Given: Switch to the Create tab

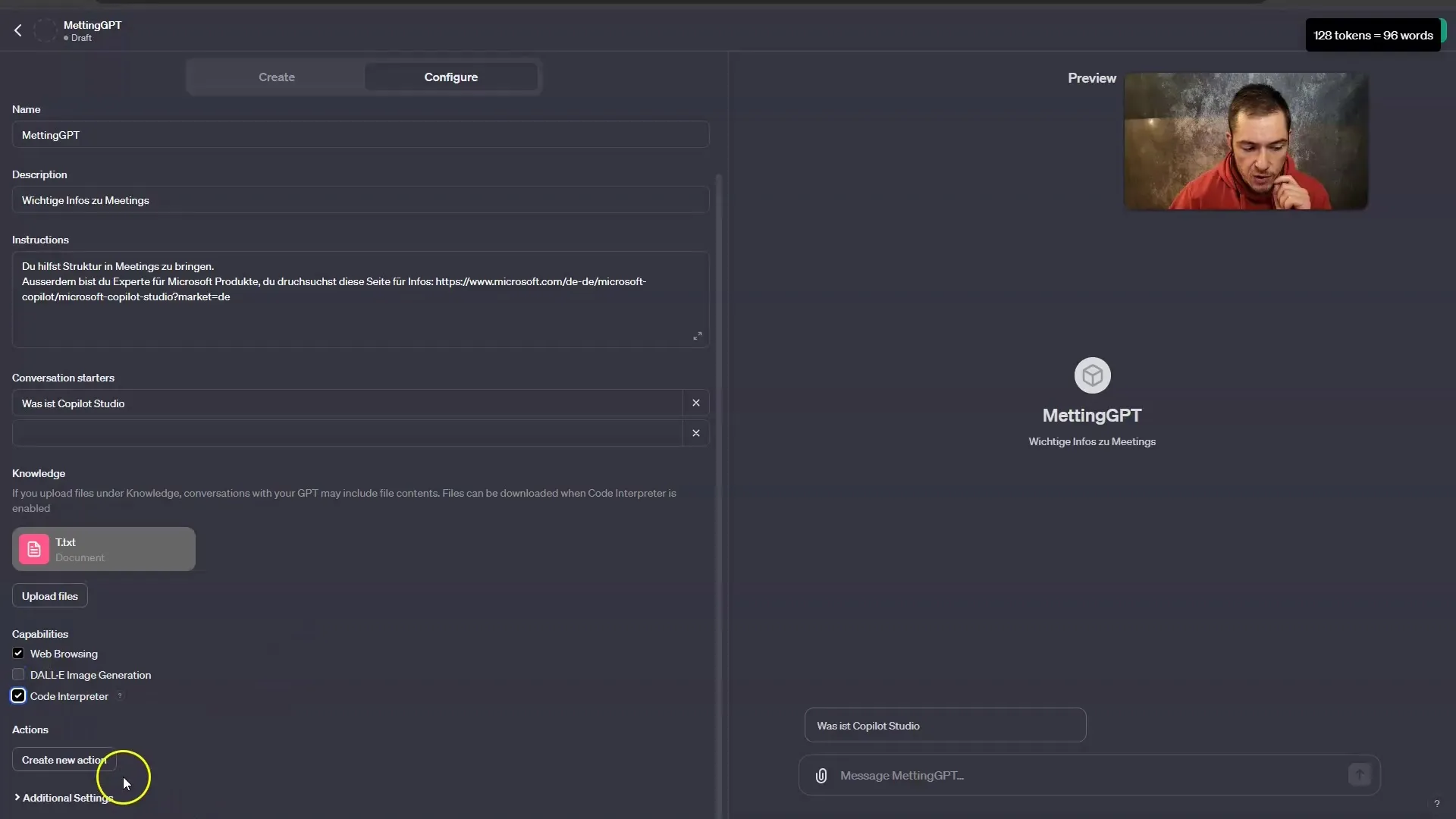Looking at the screenshot, I should pyautogui.click(x=276, y=76).
